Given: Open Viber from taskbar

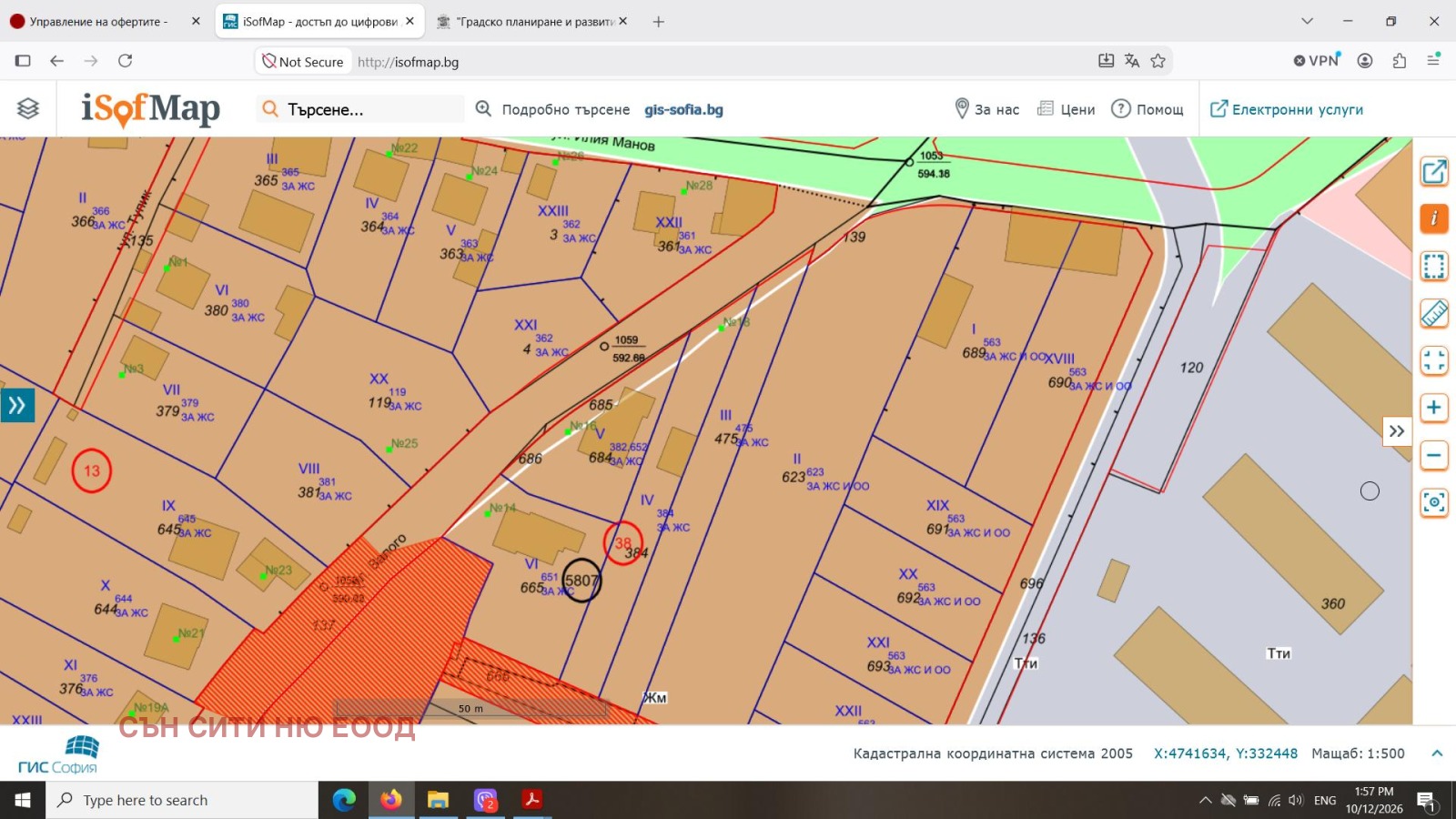Looking at the screenshot, I should (486, 800).
